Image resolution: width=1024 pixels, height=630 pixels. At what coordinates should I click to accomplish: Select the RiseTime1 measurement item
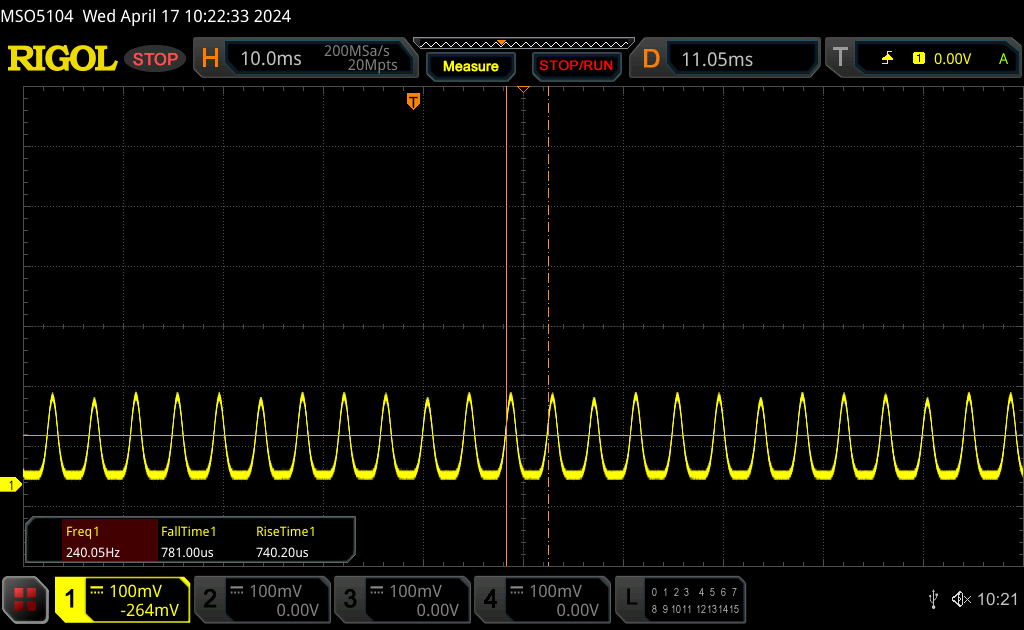285,531
